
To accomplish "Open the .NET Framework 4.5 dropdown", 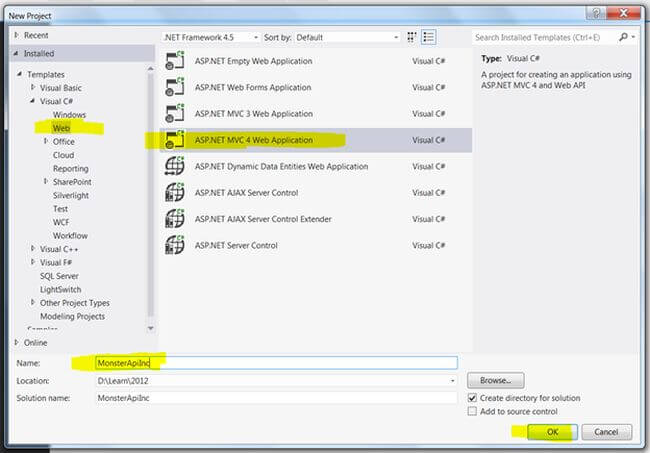I will [x=211, y=37].
